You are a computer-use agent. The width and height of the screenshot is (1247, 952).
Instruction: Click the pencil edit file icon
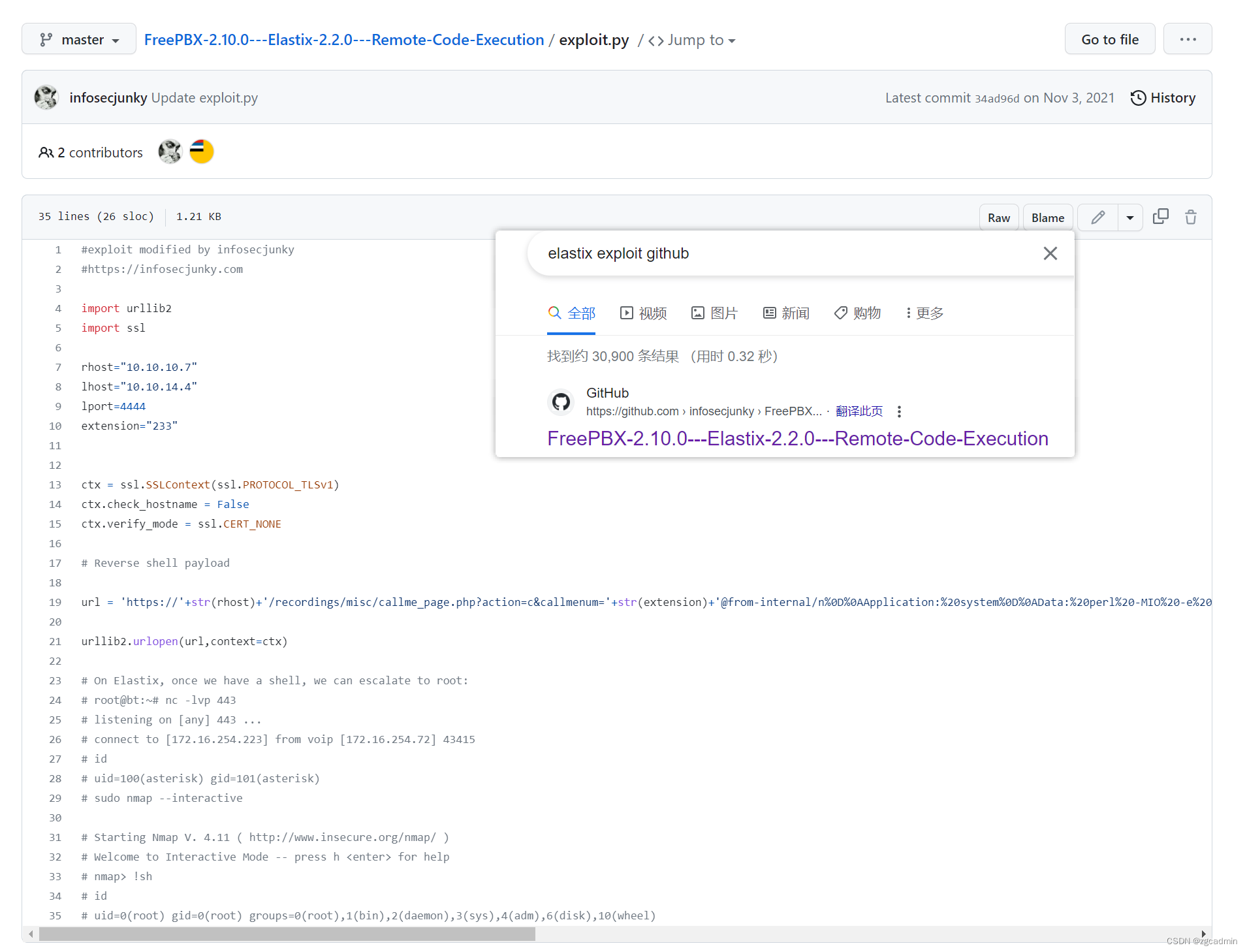[1098, 217]
